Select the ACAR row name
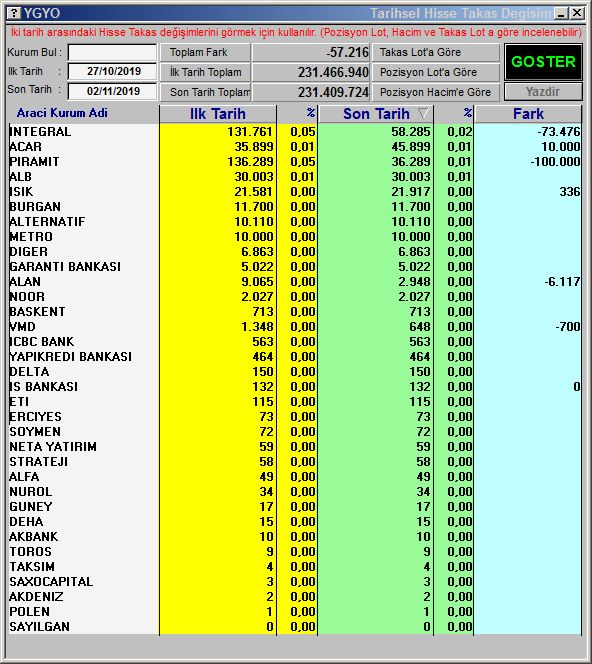Viewport: 592px width, 664px height. tap(25, 147)
